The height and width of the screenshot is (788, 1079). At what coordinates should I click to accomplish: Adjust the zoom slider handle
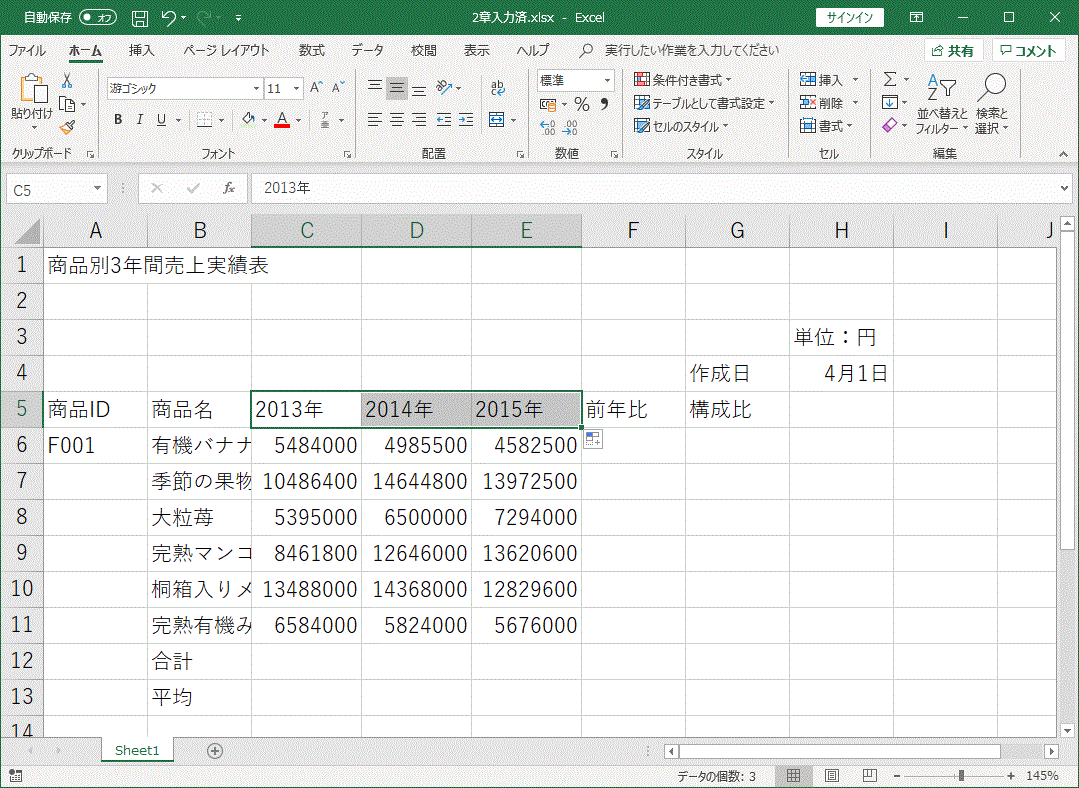click(x=961, y=776)
